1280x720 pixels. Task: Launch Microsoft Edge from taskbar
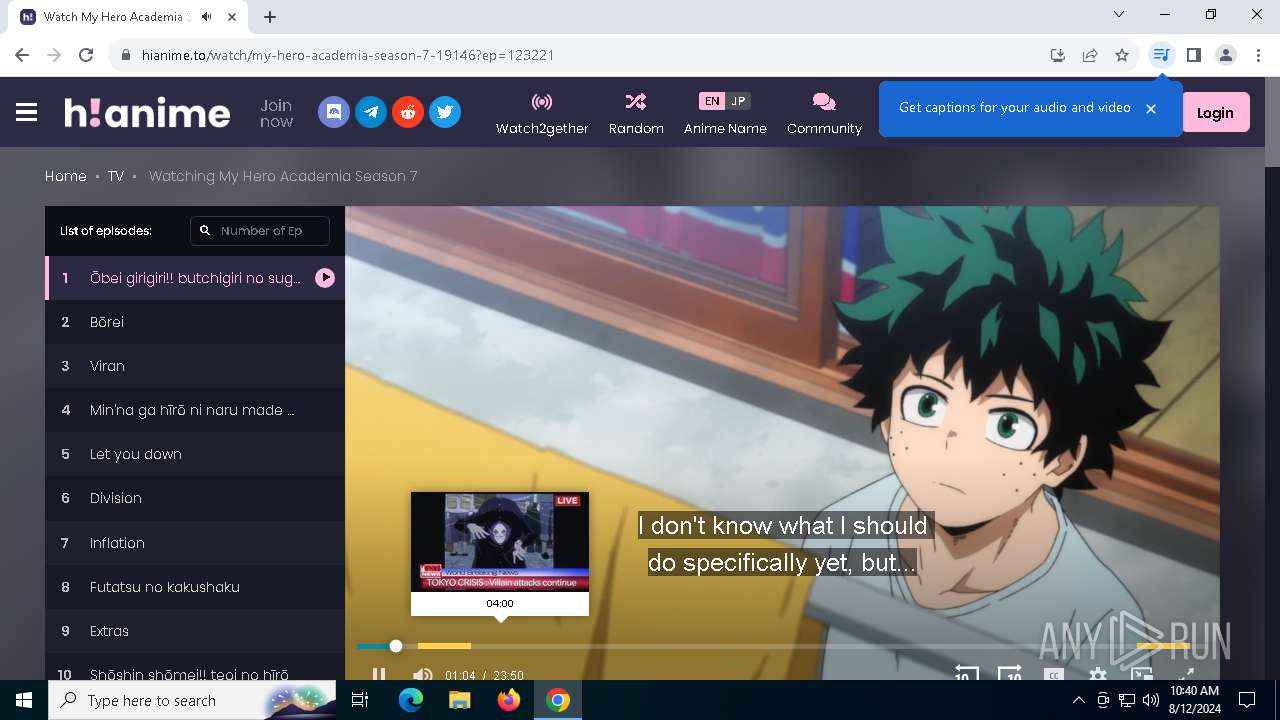click(x=411, y=700)
